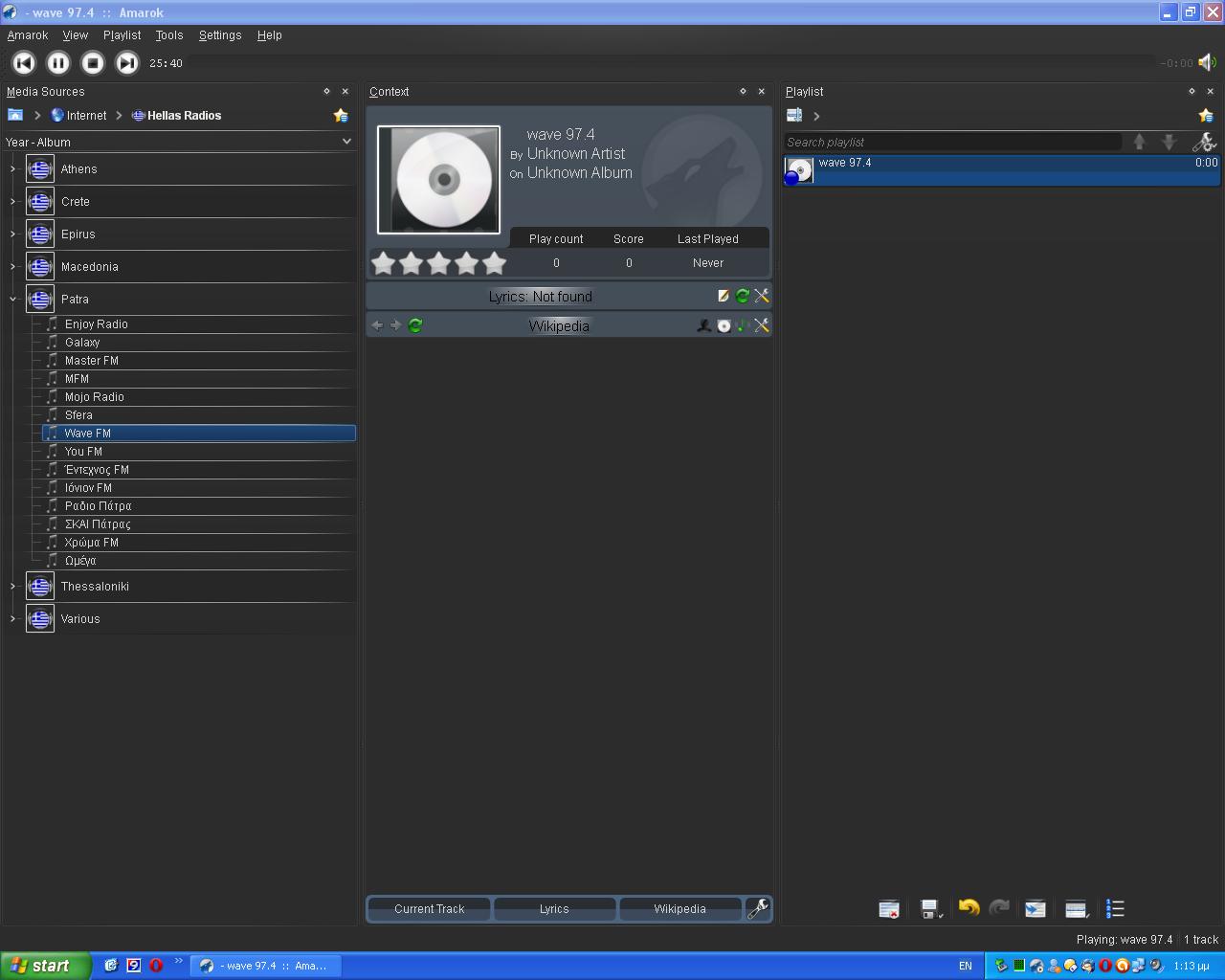Viewport: 1225px width, 980px height.
Task: Show Wikipedia album page
Action: [724, 326]
